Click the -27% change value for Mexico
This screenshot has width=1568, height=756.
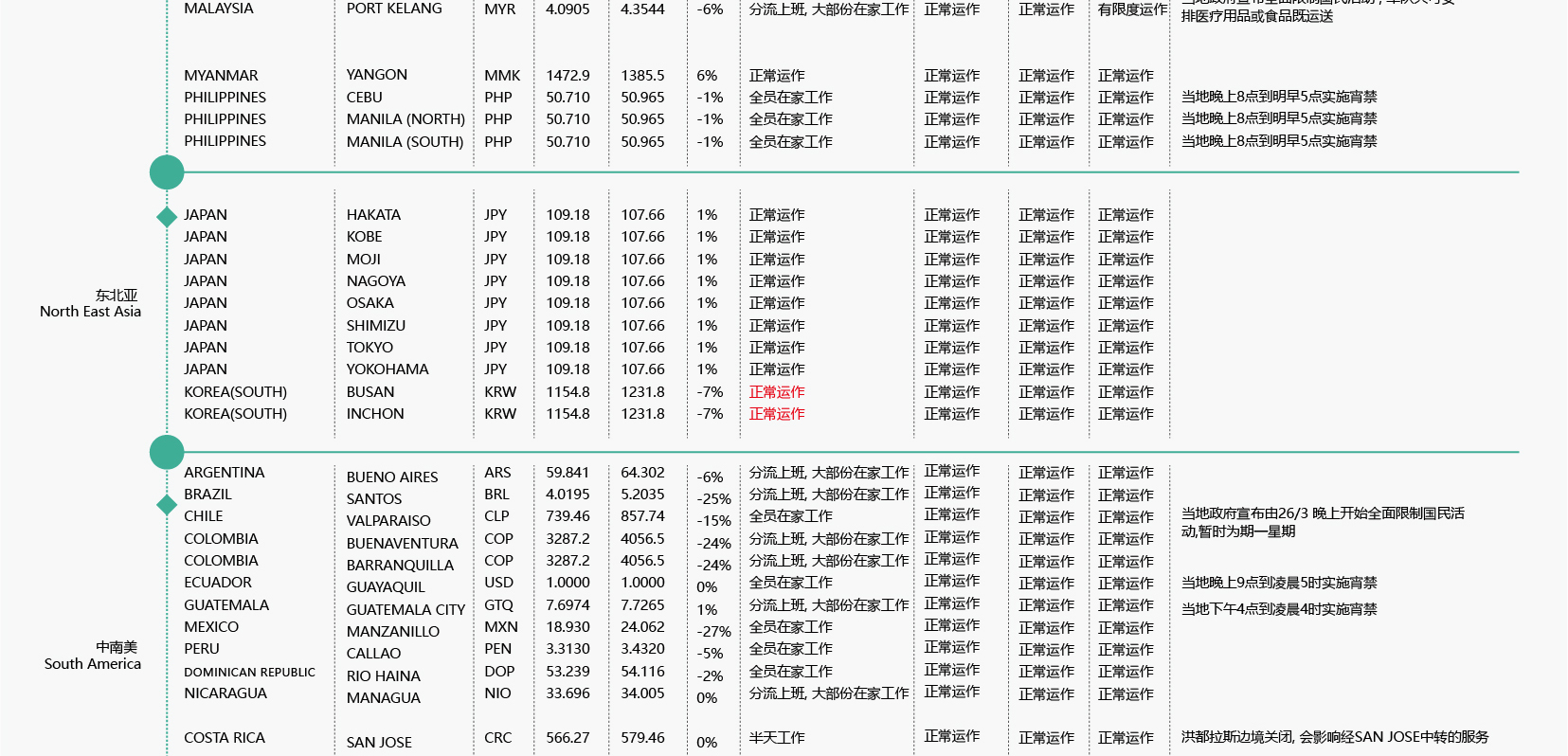[714, 632]
